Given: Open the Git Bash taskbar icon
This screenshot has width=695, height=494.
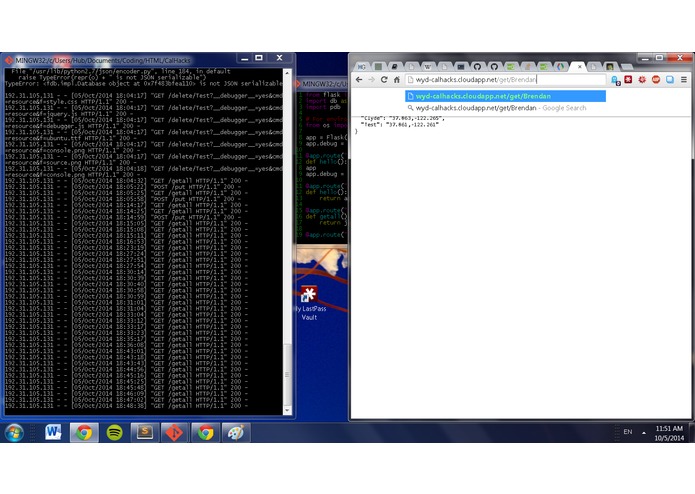Looking at the screenshot, I should (175, 432).
